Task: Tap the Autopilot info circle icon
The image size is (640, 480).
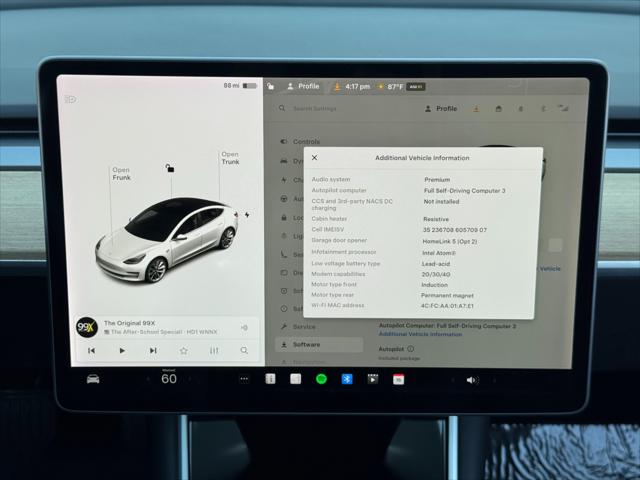Action: [411, 349]
